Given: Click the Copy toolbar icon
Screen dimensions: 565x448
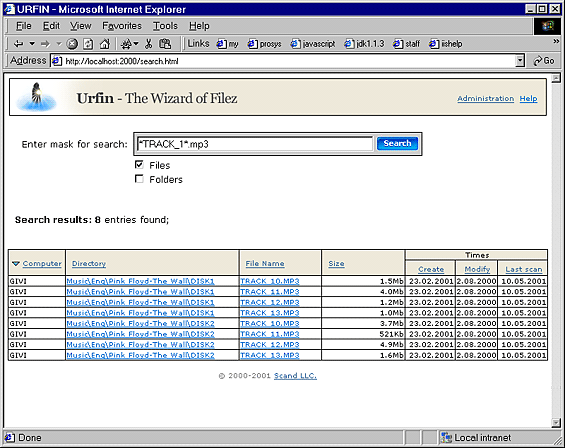Looking at the screenshot, I should point(165,44).
